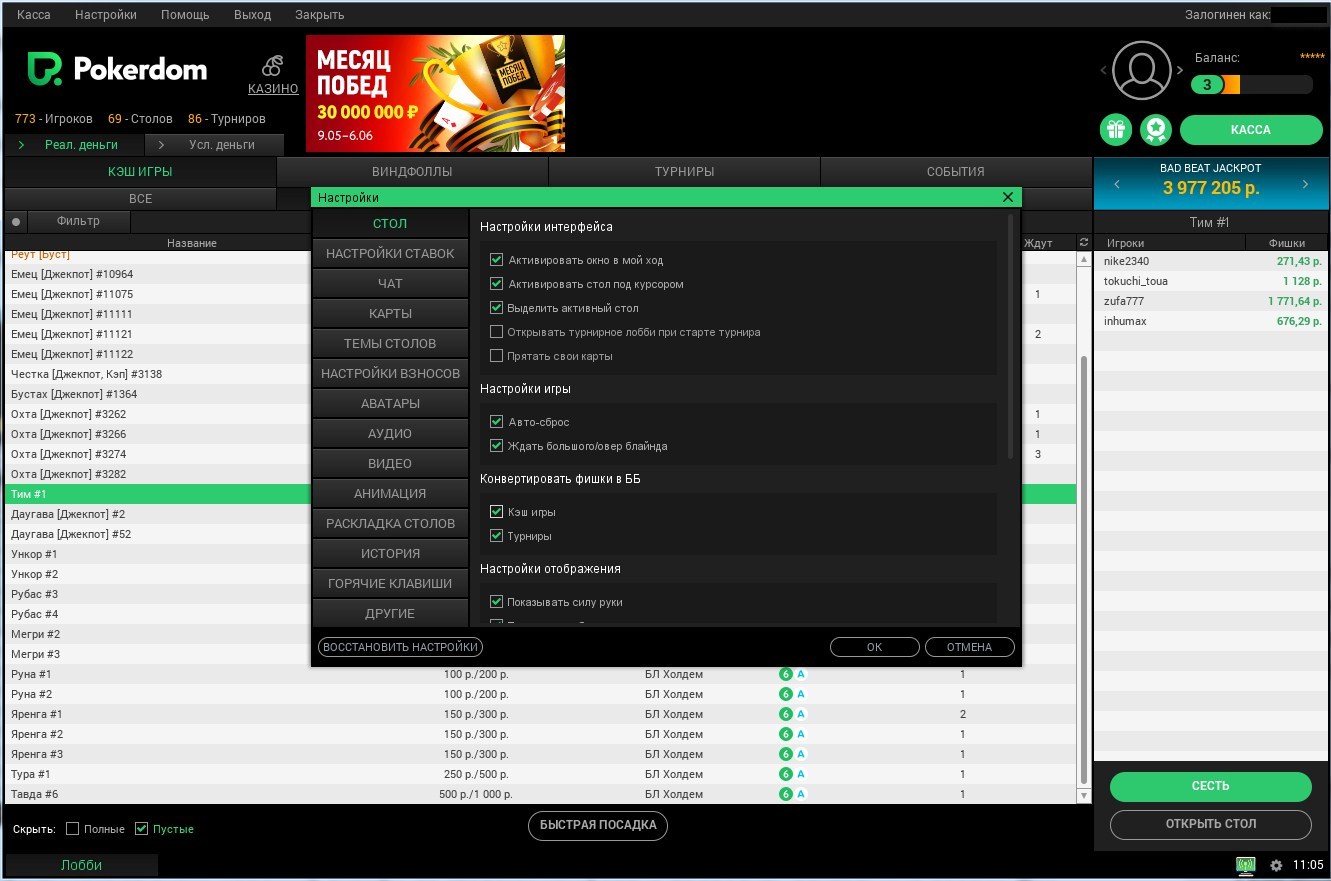This screenshot has height=881, width=1331.
Task: Open the star rosette rewards icon
Action: tap(1156, 130)
